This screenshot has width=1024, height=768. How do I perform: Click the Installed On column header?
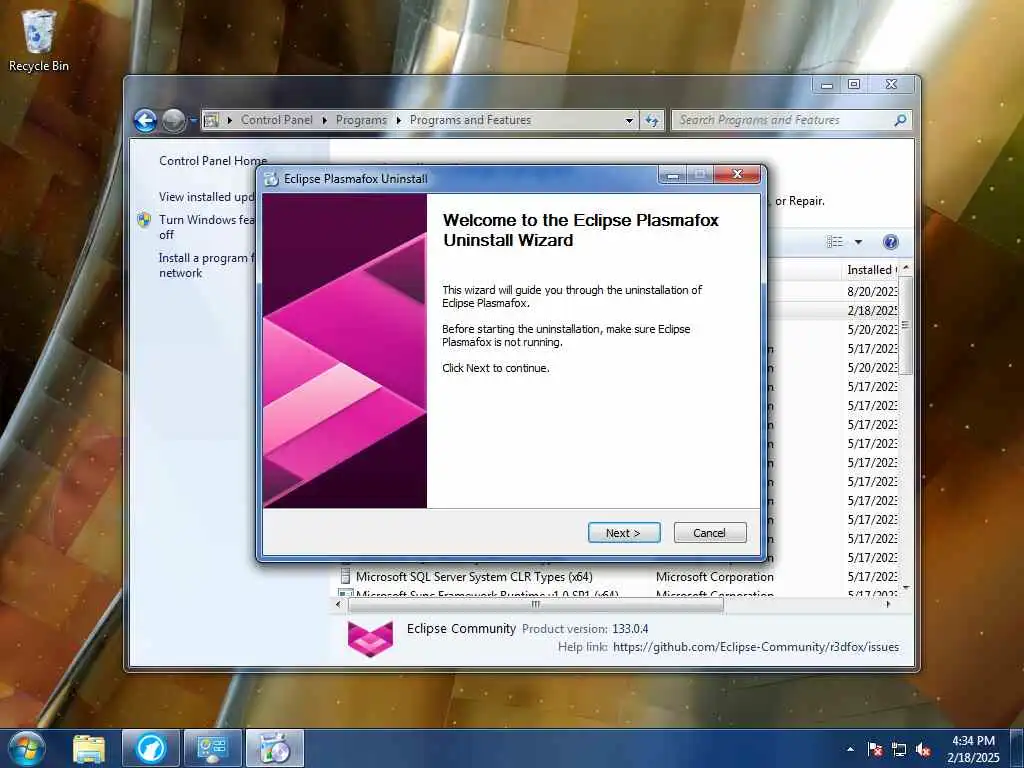click(871, 270)
